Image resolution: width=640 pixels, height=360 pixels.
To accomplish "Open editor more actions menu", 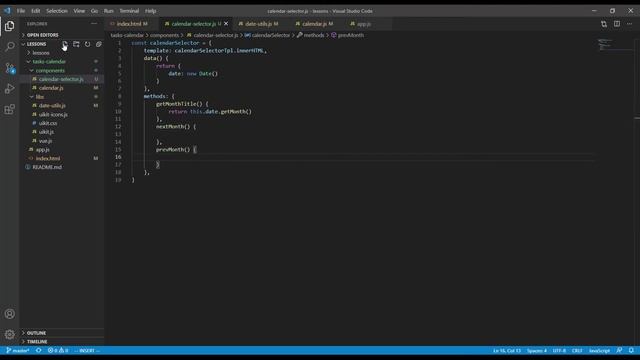I will point(629,24).
